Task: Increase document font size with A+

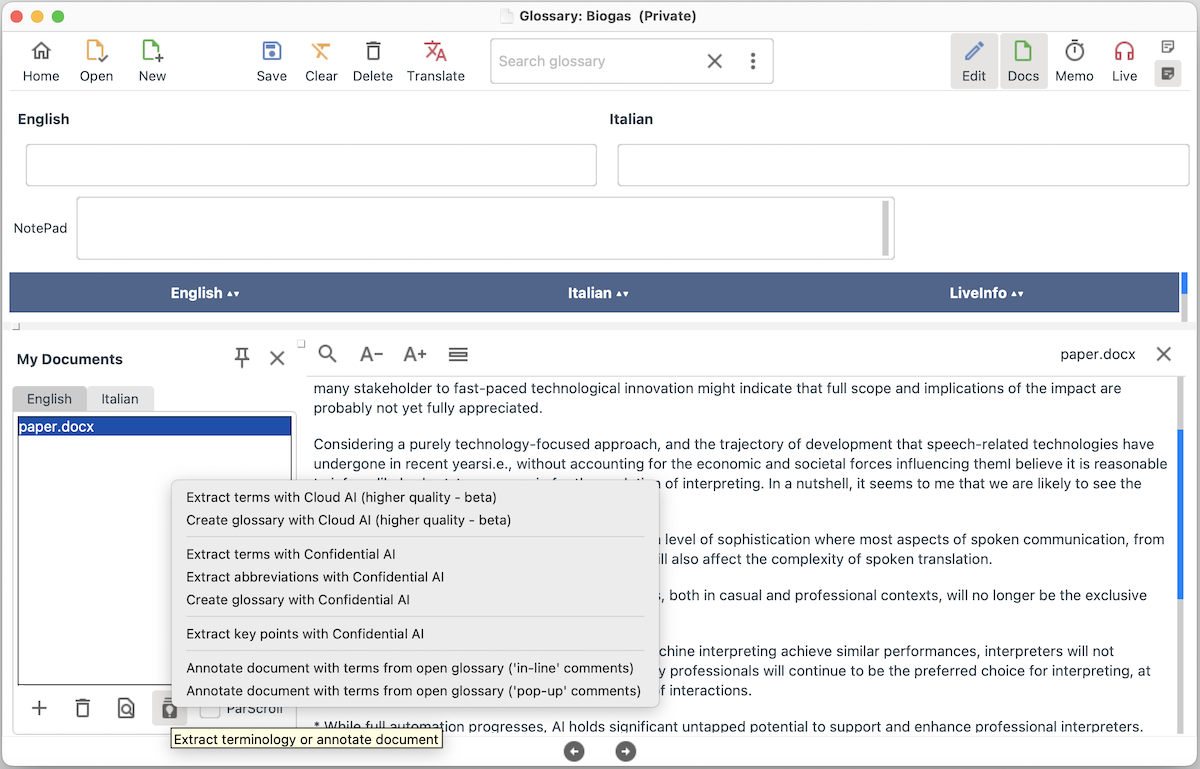Action: coord(414,354)
